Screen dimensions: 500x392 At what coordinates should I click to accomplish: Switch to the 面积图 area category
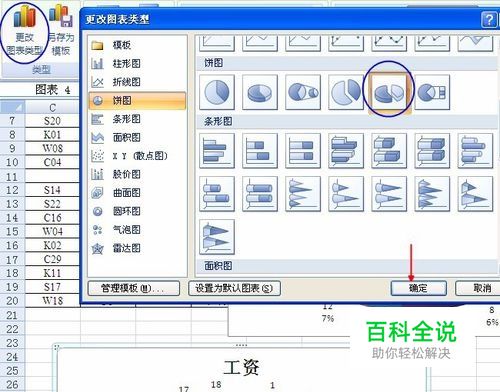[x=137, y=137]
